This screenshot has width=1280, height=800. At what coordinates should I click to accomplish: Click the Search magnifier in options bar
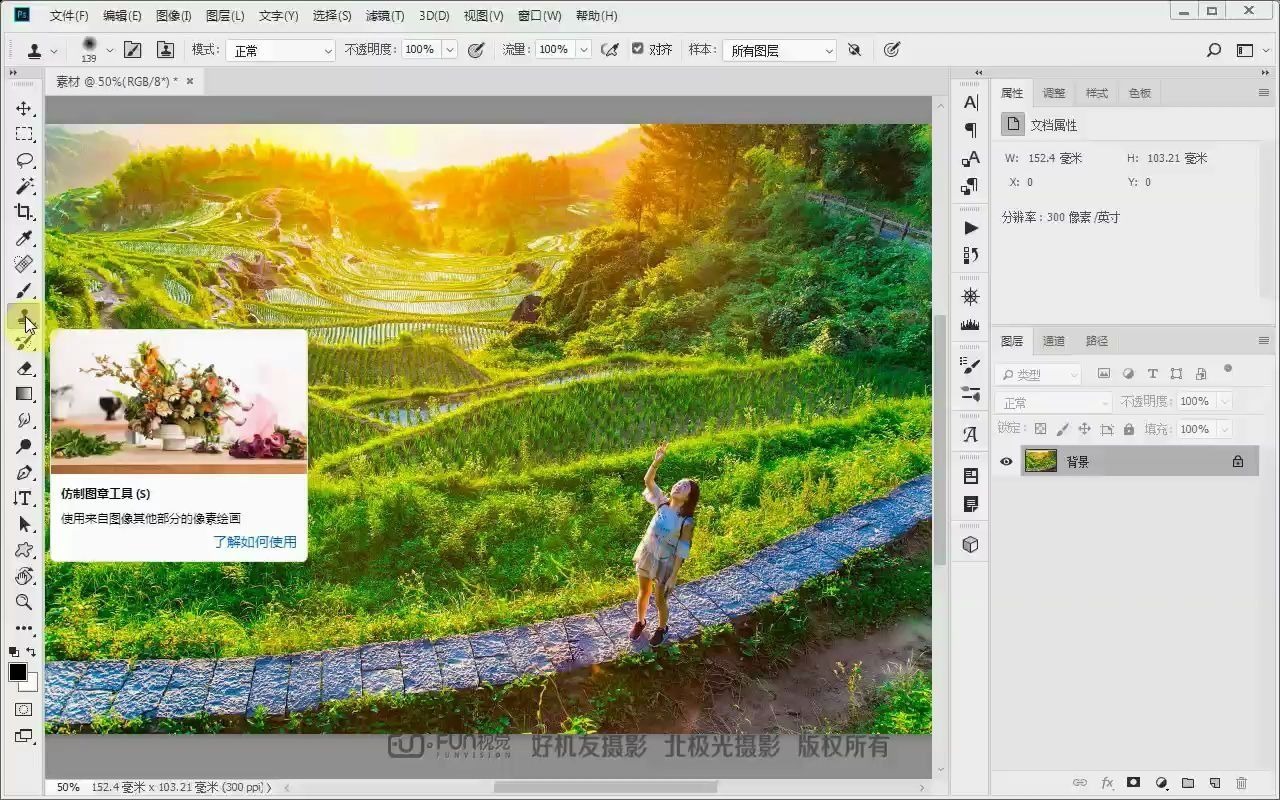tap(1213, 50)
